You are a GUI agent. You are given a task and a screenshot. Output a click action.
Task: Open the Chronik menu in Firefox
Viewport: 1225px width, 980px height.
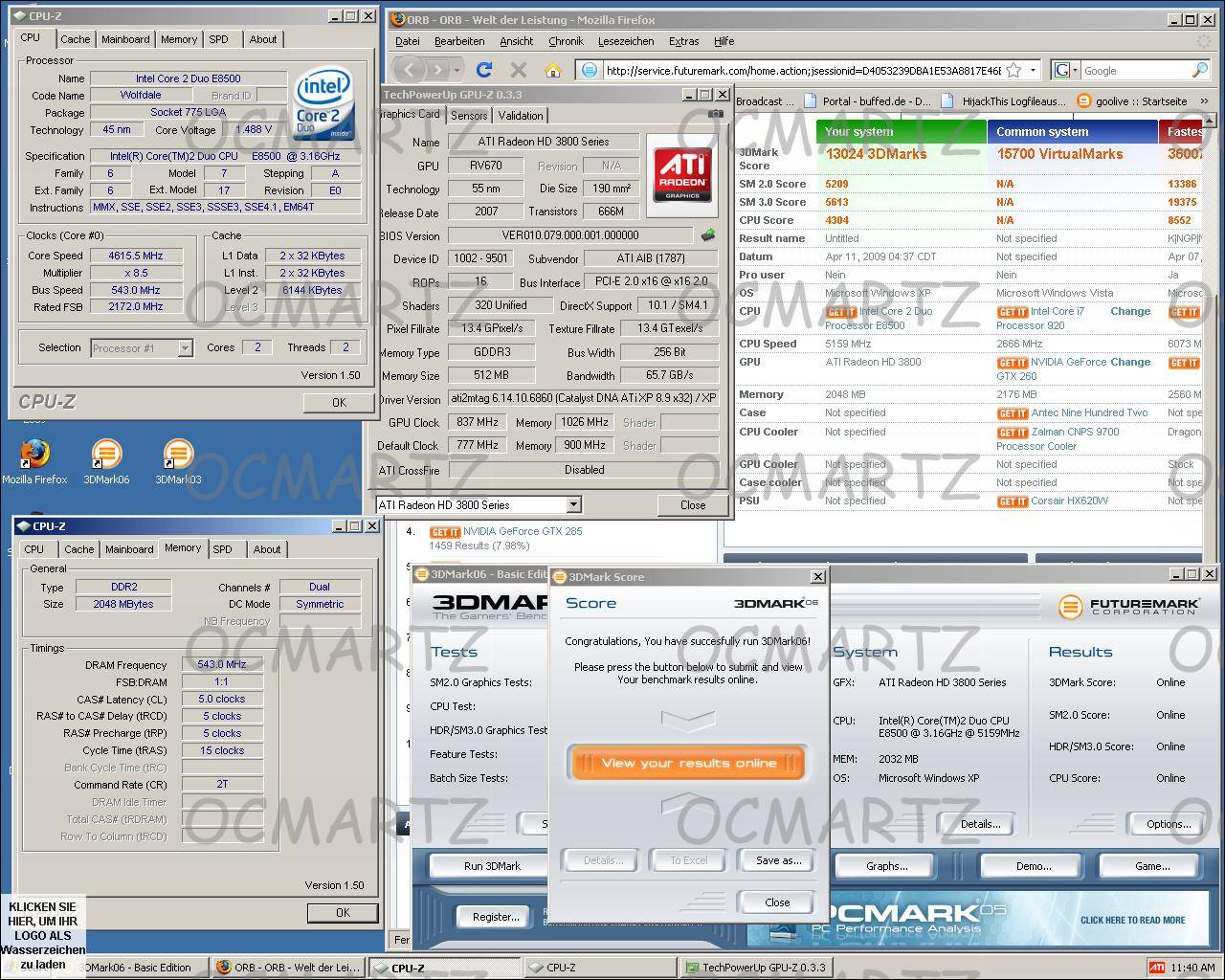click(566, 41)
